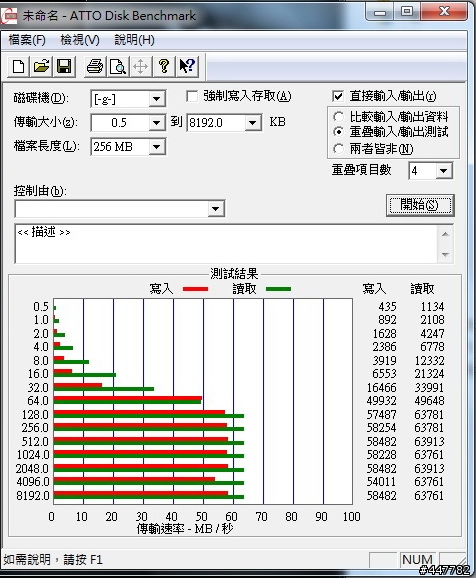This screenshot has width=476, height=578.
Task: Click the Print Preview toolbar icon
Action: pos(118,67)
